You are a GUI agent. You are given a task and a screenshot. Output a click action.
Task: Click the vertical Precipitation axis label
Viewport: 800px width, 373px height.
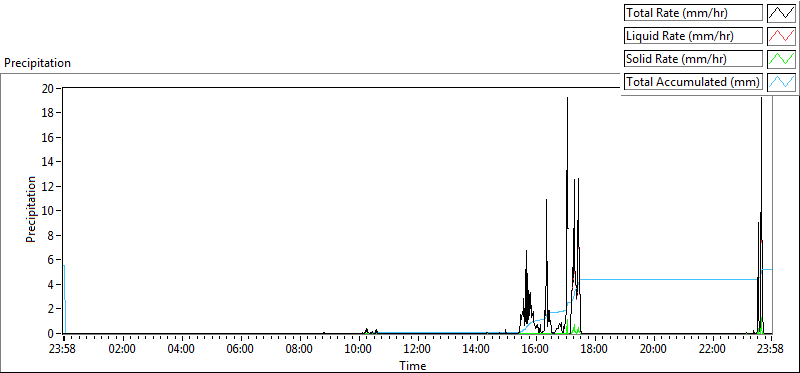click(31, 209)
